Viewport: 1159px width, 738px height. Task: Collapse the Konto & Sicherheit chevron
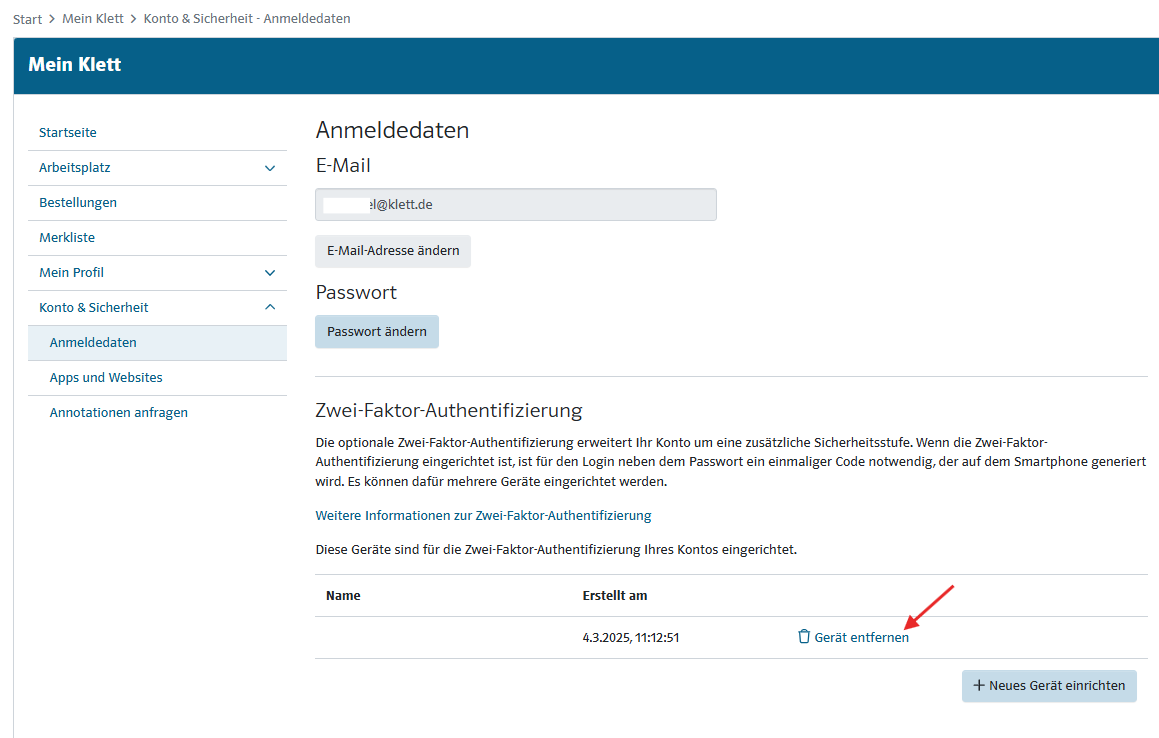pos(270,307)
